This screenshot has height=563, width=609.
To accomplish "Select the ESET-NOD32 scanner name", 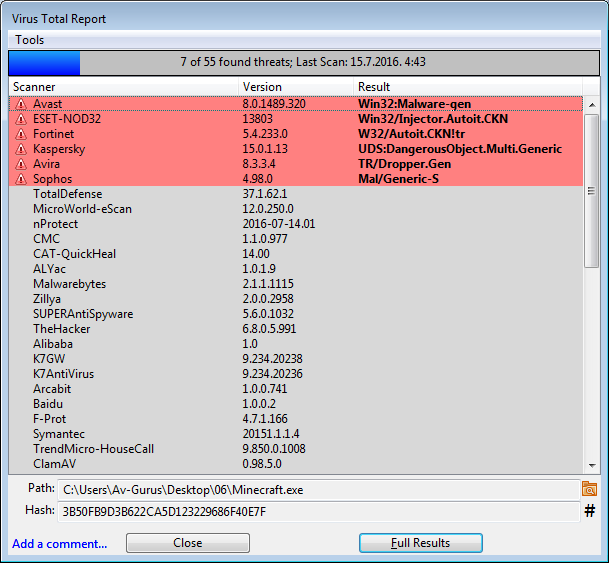I will [x=67, y=119].
